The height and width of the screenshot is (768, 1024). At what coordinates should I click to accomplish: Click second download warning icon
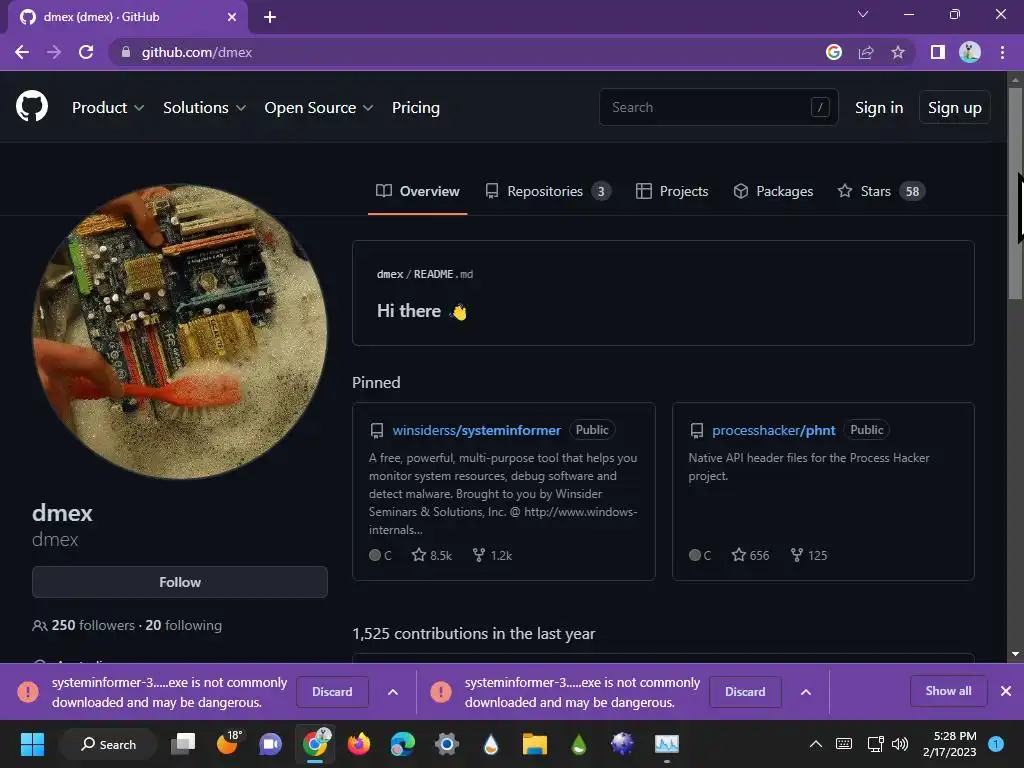coord(441,692)
